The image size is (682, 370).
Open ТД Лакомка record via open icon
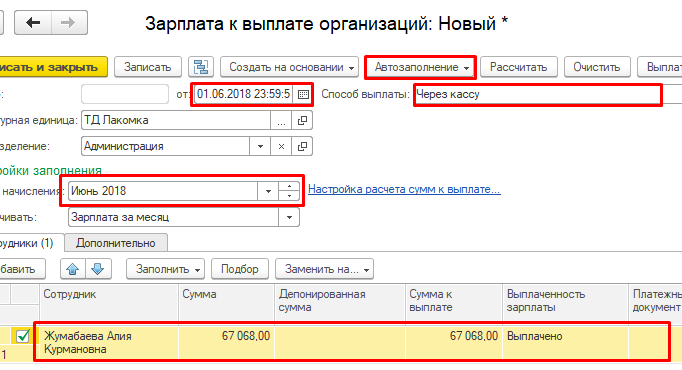[x=302, y=120]
